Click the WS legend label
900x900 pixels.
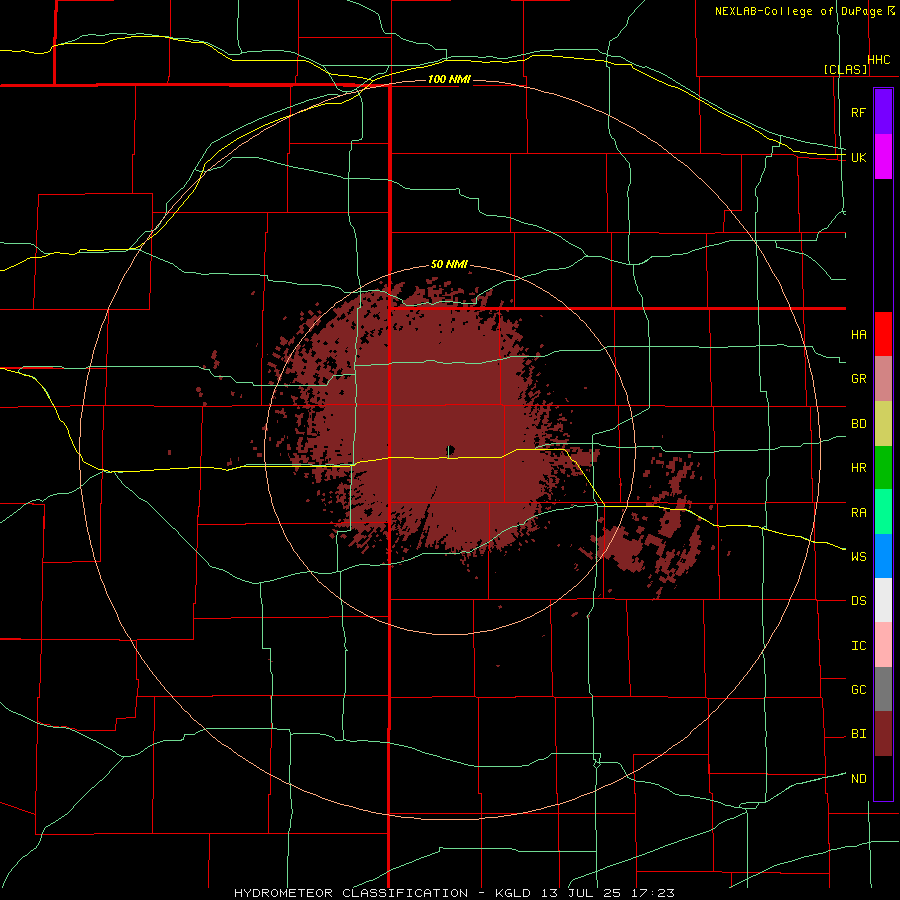(x=859, y=557)
